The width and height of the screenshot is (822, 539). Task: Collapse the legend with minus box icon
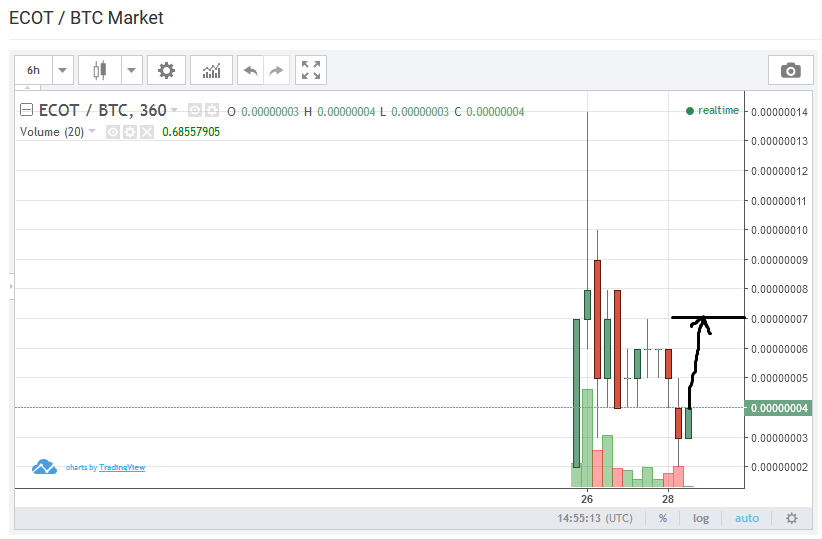pyautogui.click(x=26, y=110)
